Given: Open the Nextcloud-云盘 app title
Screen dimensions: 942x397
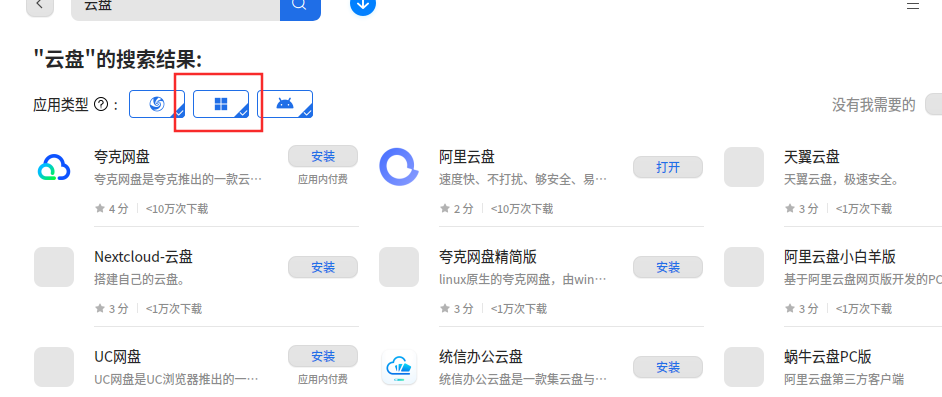Looking at the screenshot, I should pos(144,257).
